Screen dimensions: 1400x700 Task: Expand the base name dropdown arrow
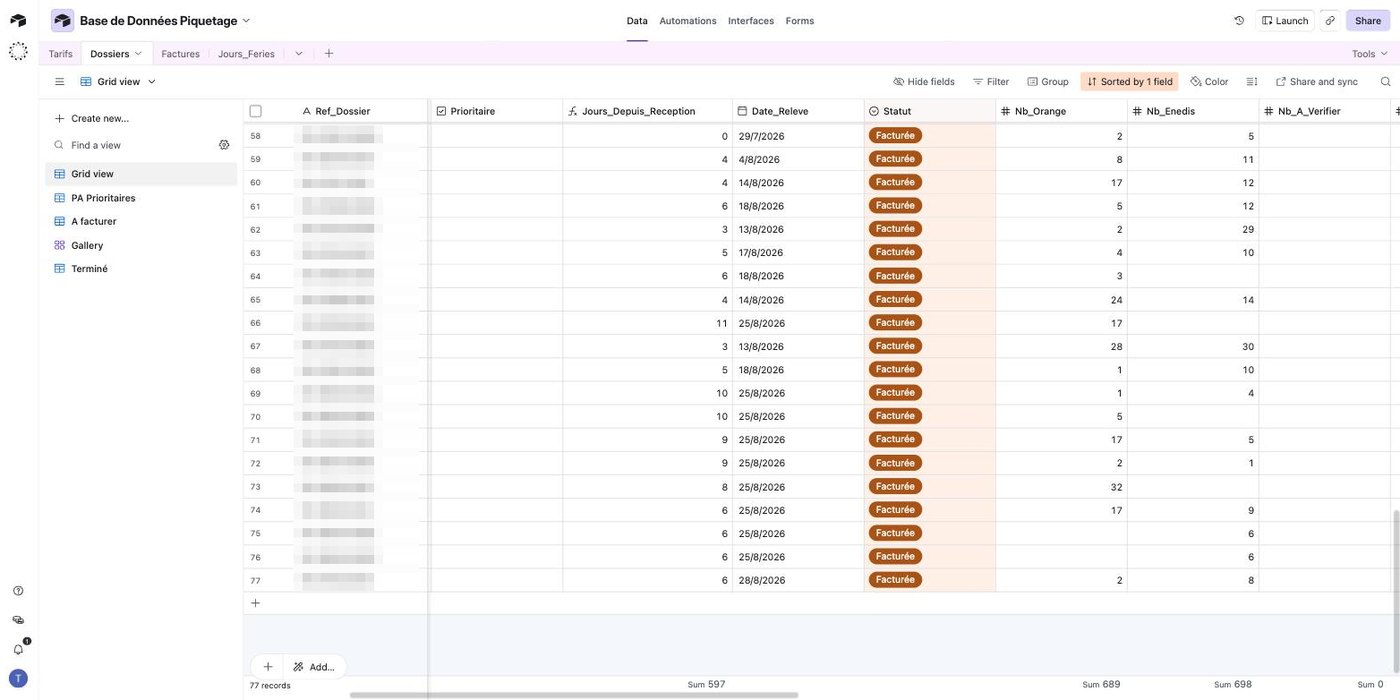coord(246,20)
